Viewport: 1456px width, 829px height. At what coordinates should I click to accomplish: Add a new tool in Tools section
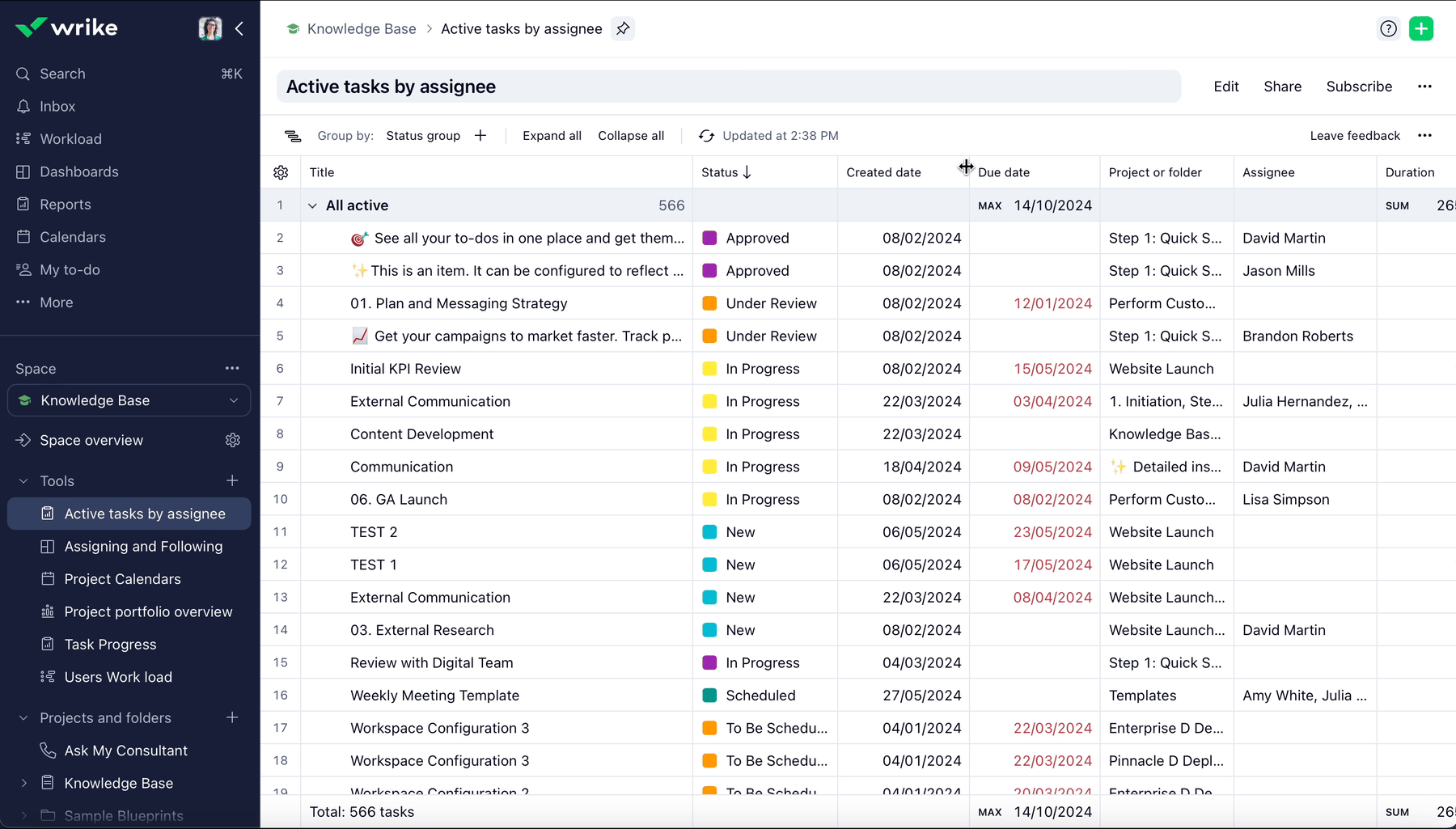point(232,480)
